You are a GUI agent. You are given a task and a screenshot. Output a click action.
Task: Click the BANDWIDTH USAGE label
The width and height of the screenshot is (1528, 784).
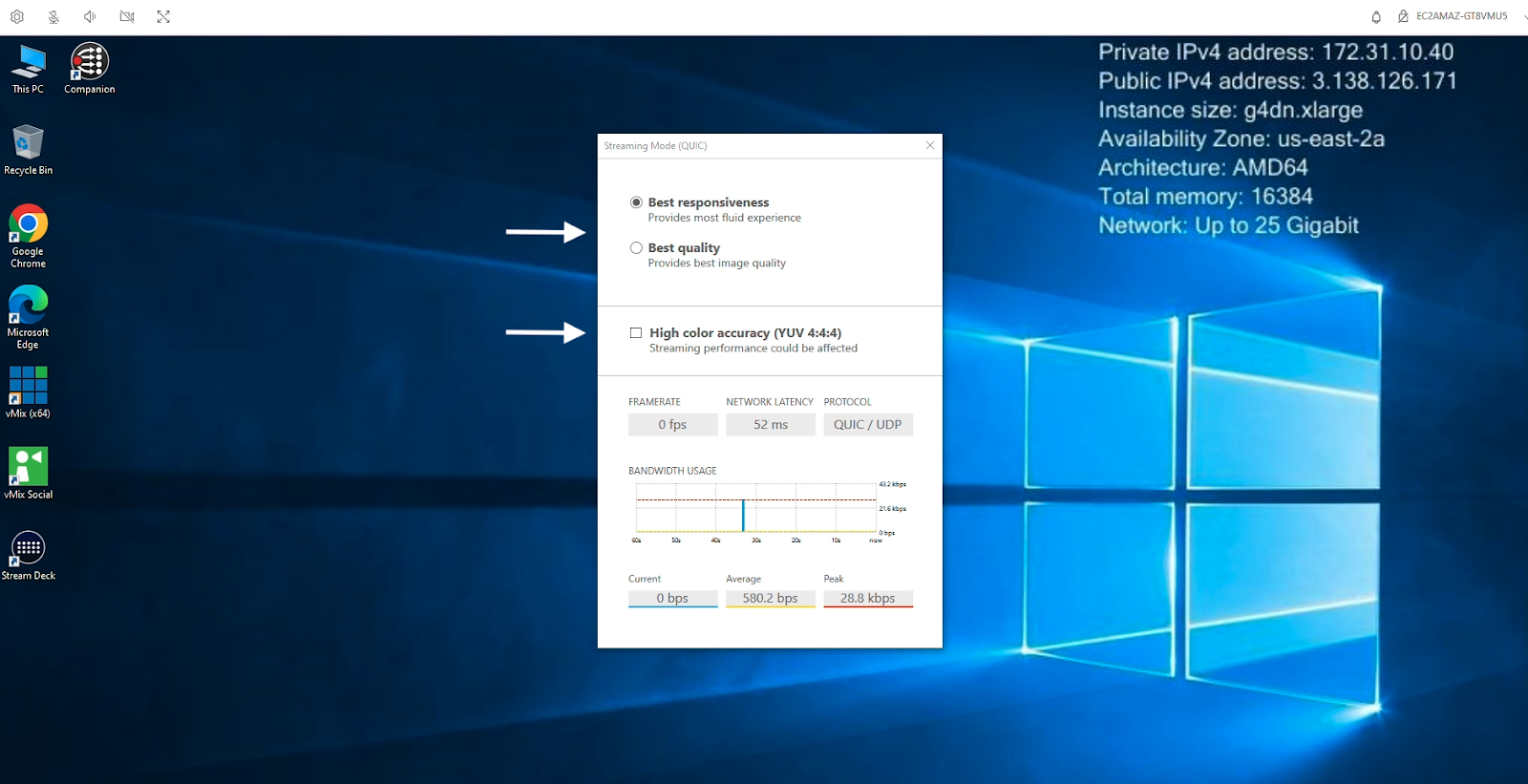coord(672,471)
